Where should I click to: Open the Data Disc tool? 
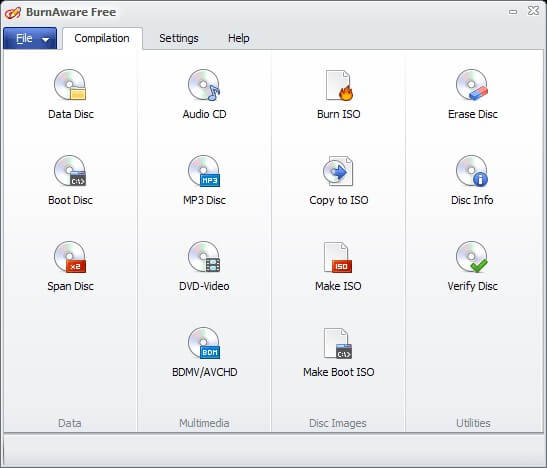point(70,94)
